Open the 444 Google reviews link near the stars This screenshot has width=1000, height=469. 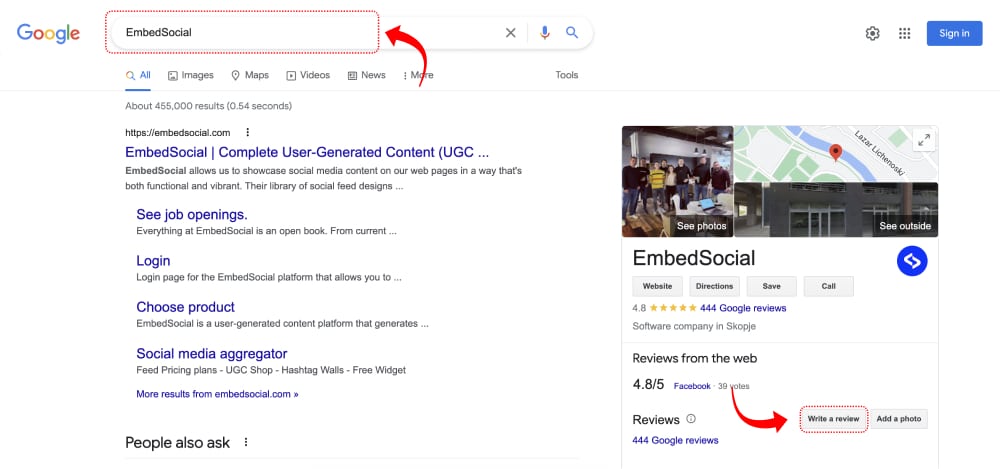tap(743, 308)
